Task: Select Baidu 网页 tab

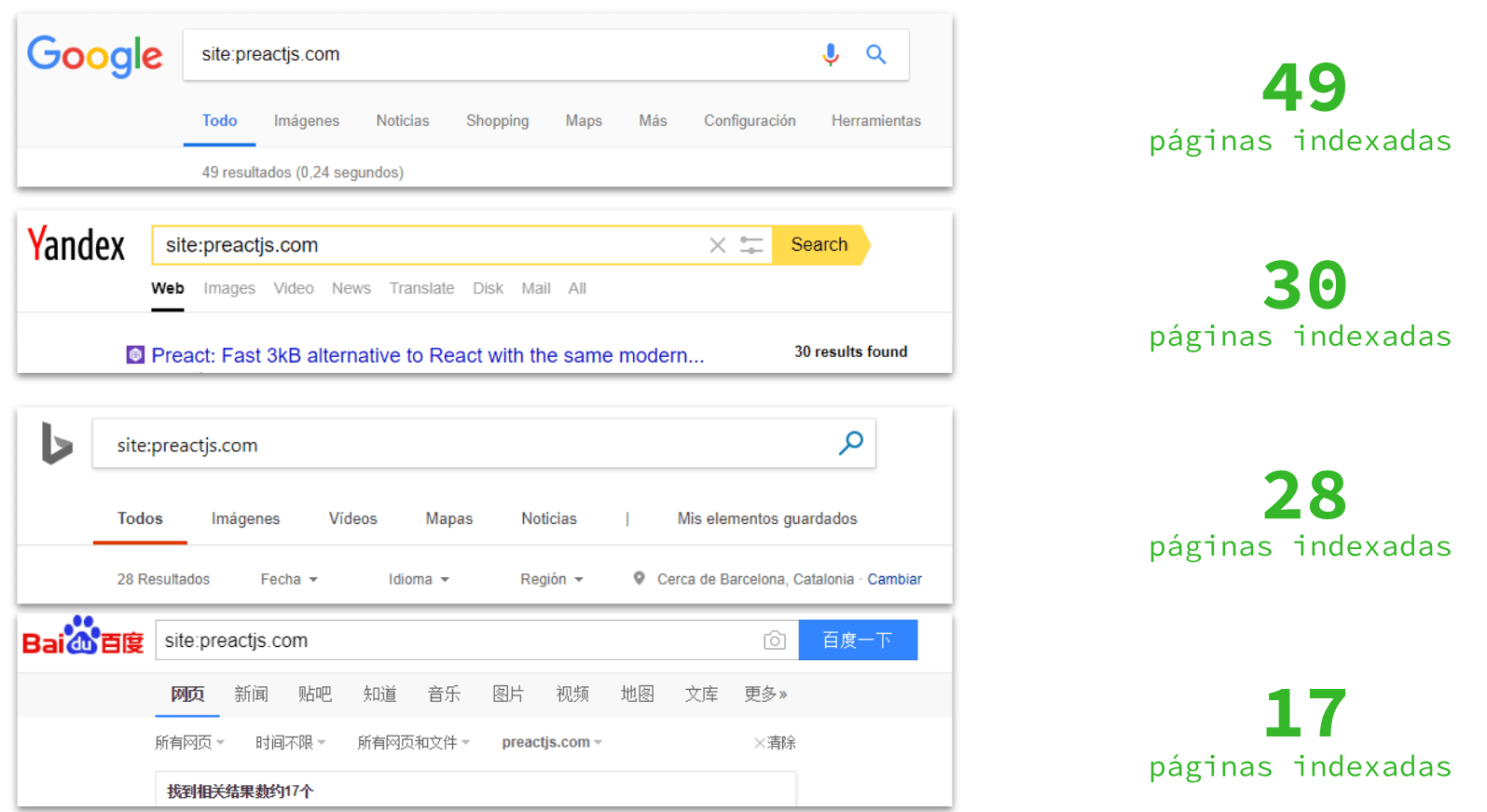Action: point(187,694)
